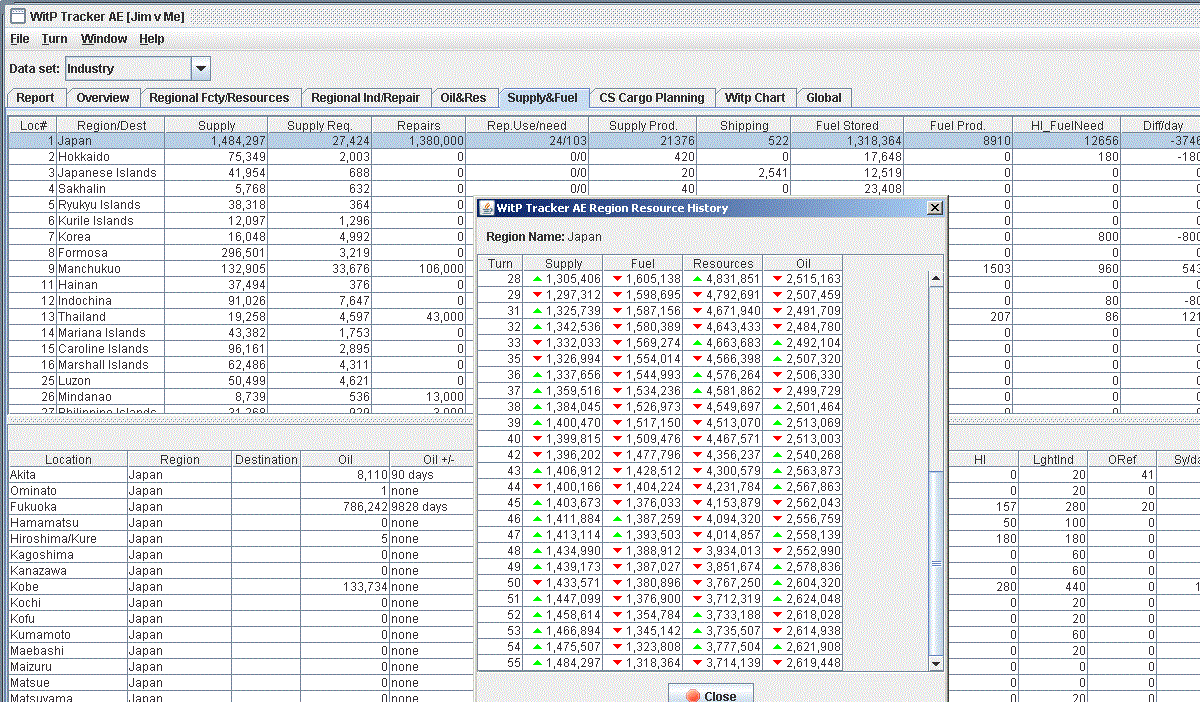Click the green up arrow for turn 55 Supply
Viewport: 1200px width, 702px height.
tap(538, 663)
